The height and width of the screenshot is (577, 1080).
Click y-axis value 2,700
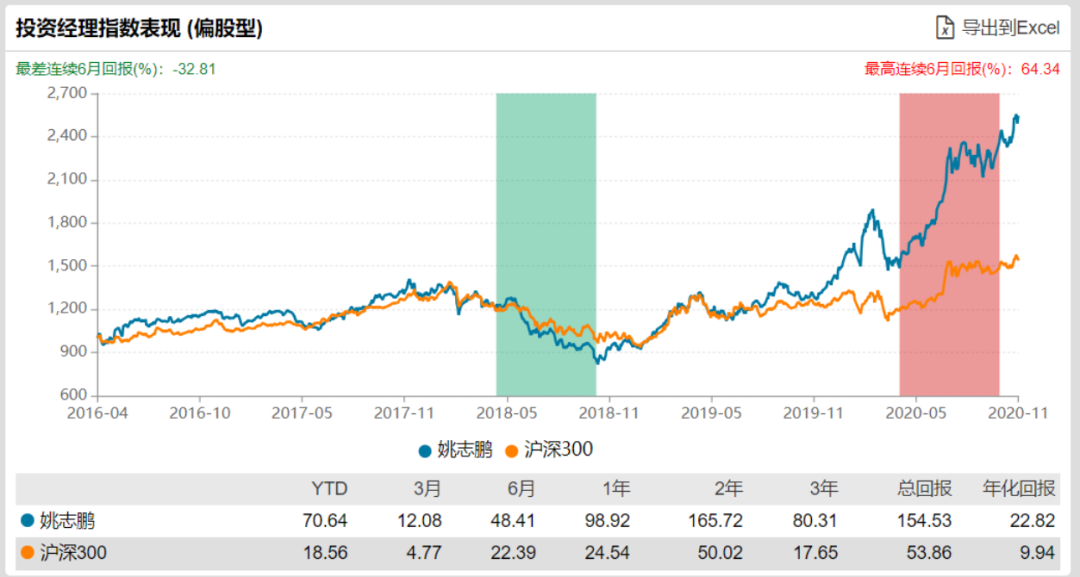coord(67,93)
